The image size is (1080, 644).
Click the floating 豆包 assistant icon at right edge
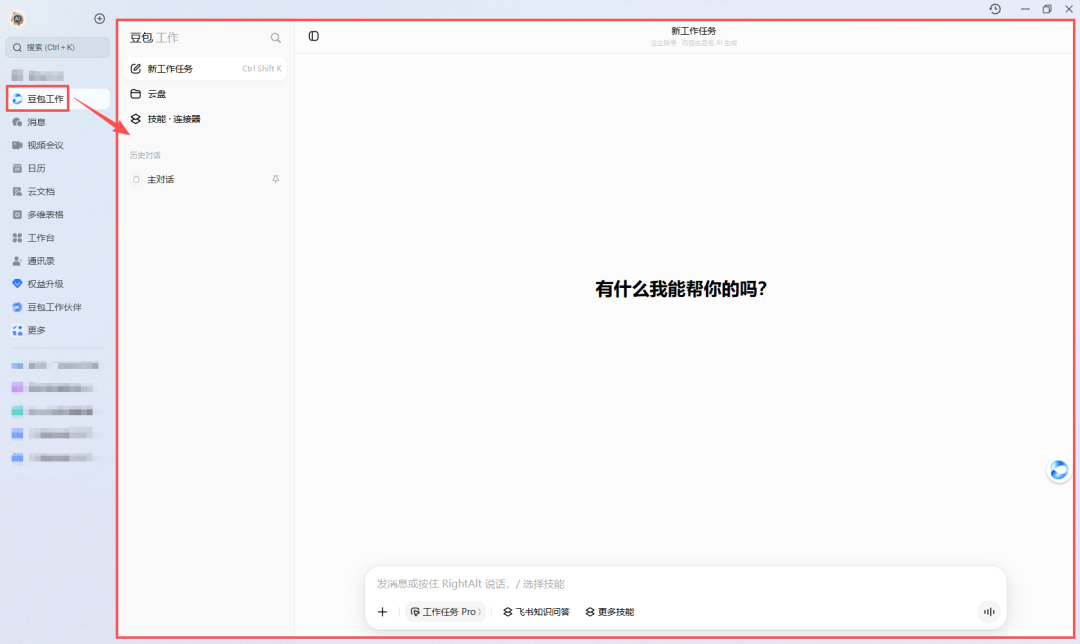[1059, 470]
